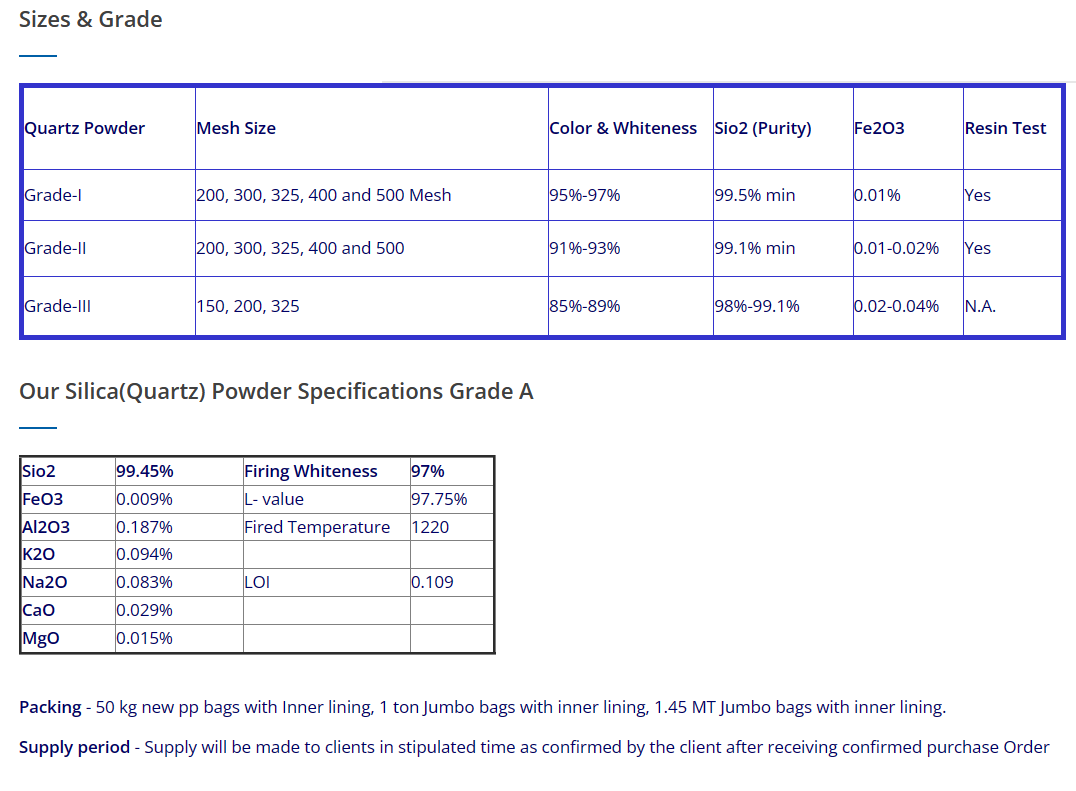This screenshot has width=1076, height=791.
Task: Click the Sizes & Grade heading
Action: coord(91,19)
